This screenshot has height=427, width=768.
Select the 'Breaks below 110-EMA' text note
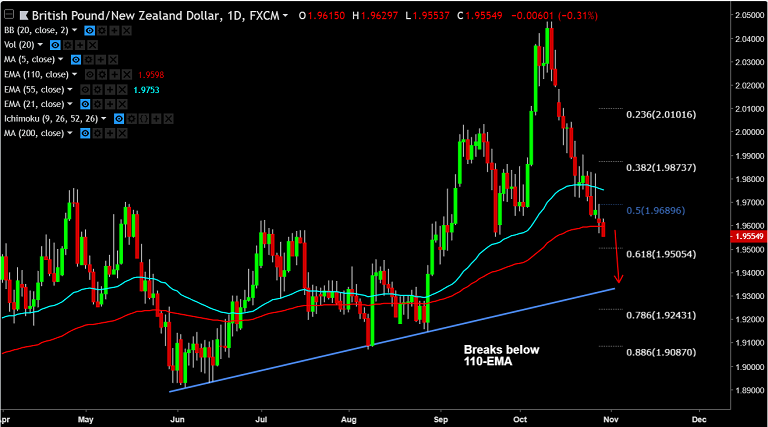pyautogui.click(x=501, y=356)
